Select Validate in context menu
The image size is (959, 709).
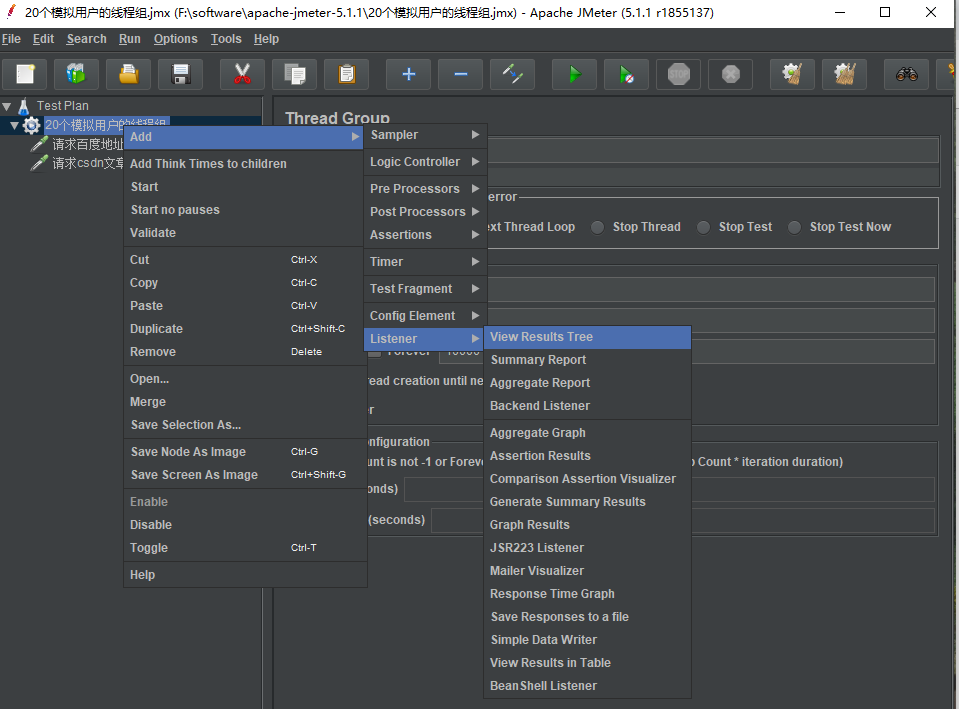tap(244, 233)
